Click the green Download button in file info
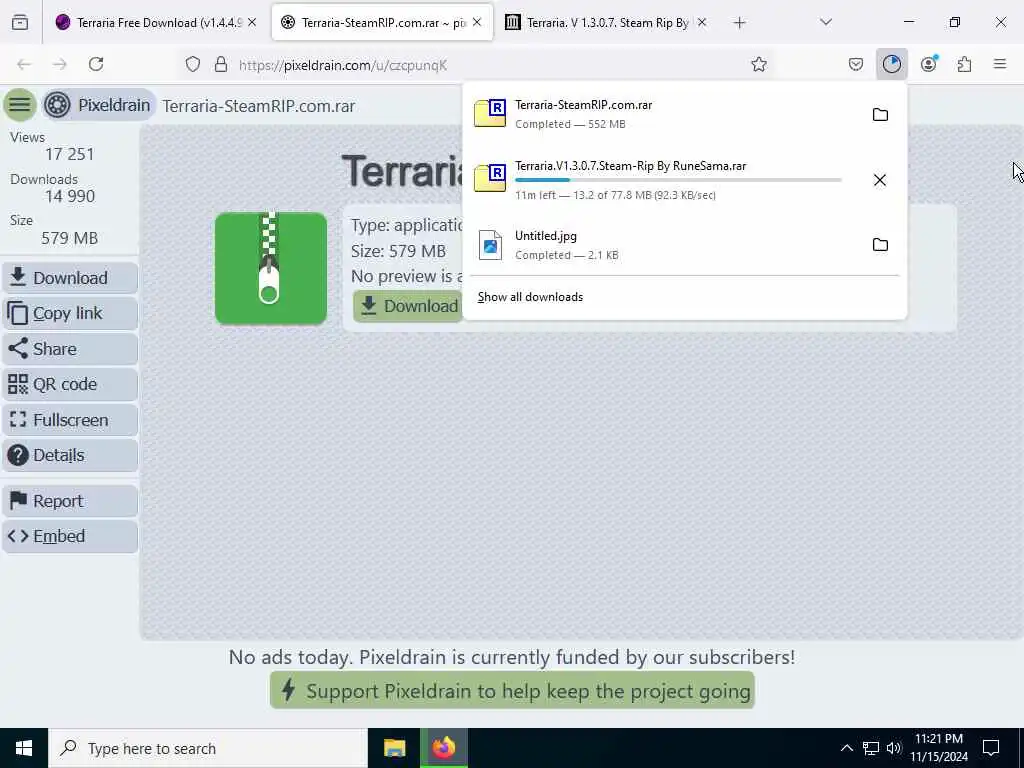Screen dimensions: 1024x768 pos(409,306)
